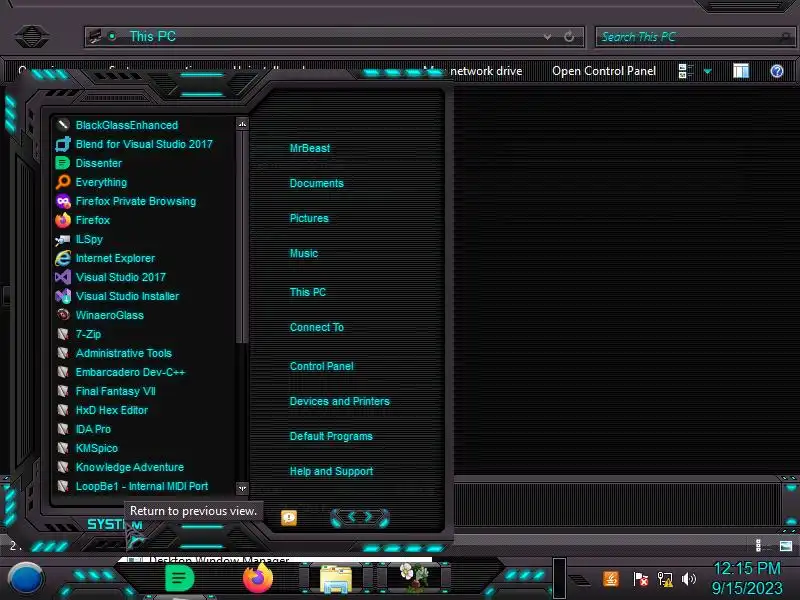800x600 pixels.
Task: Click the Map network drive toolbar button
Action: coord(473,71)
